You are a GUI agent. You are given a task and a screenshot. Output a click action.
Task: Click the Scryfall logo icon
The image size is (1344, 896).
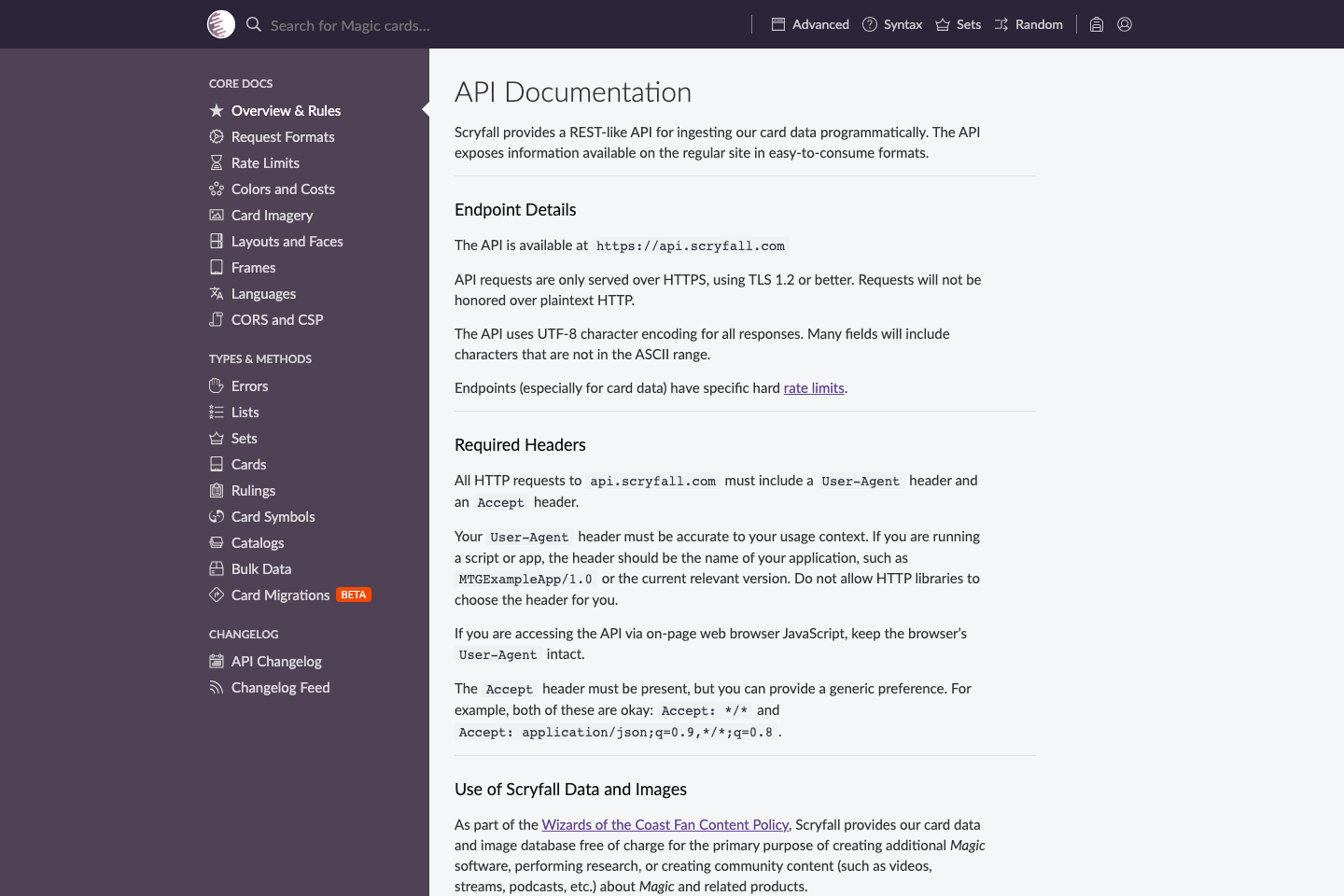[x=221, y=24]
